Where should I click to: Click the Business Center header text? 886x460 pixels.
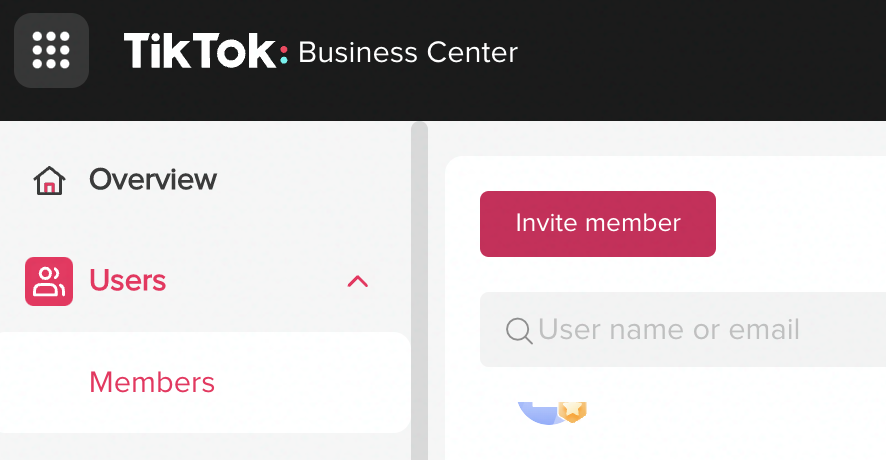click(x=408, y=52)
